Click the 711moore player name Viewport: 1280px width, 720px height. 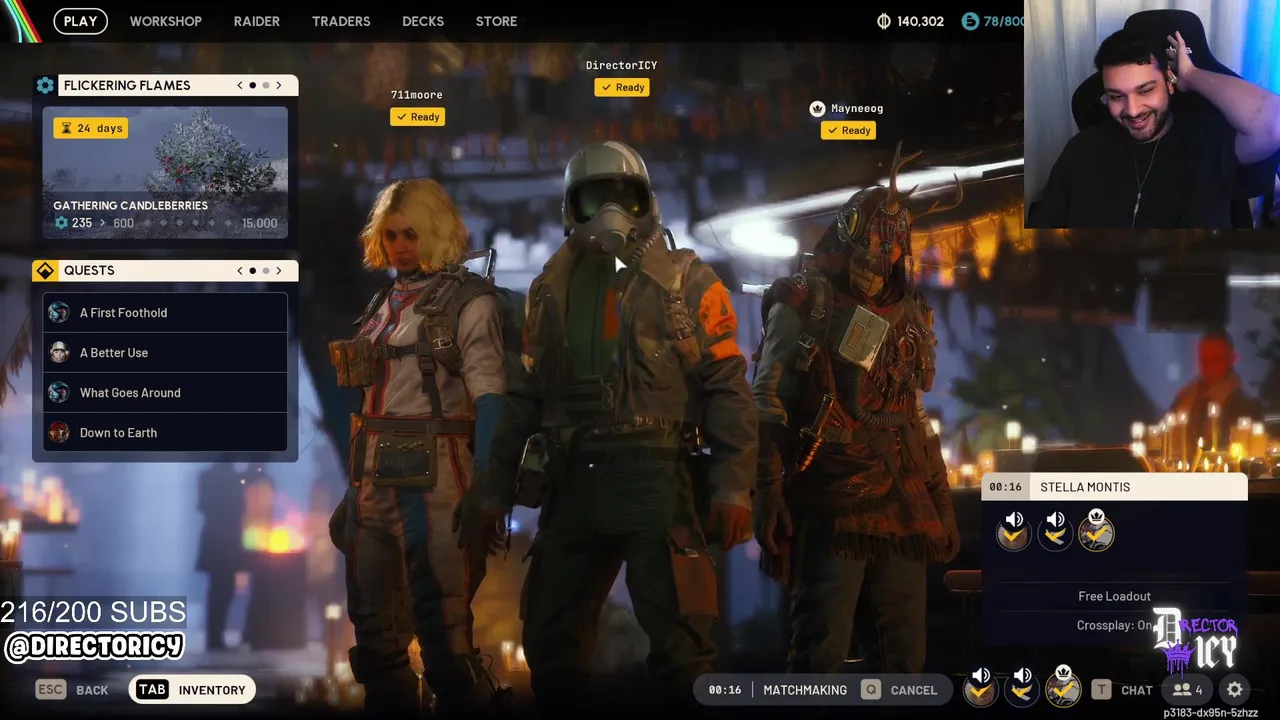click(x=416, y=95)
